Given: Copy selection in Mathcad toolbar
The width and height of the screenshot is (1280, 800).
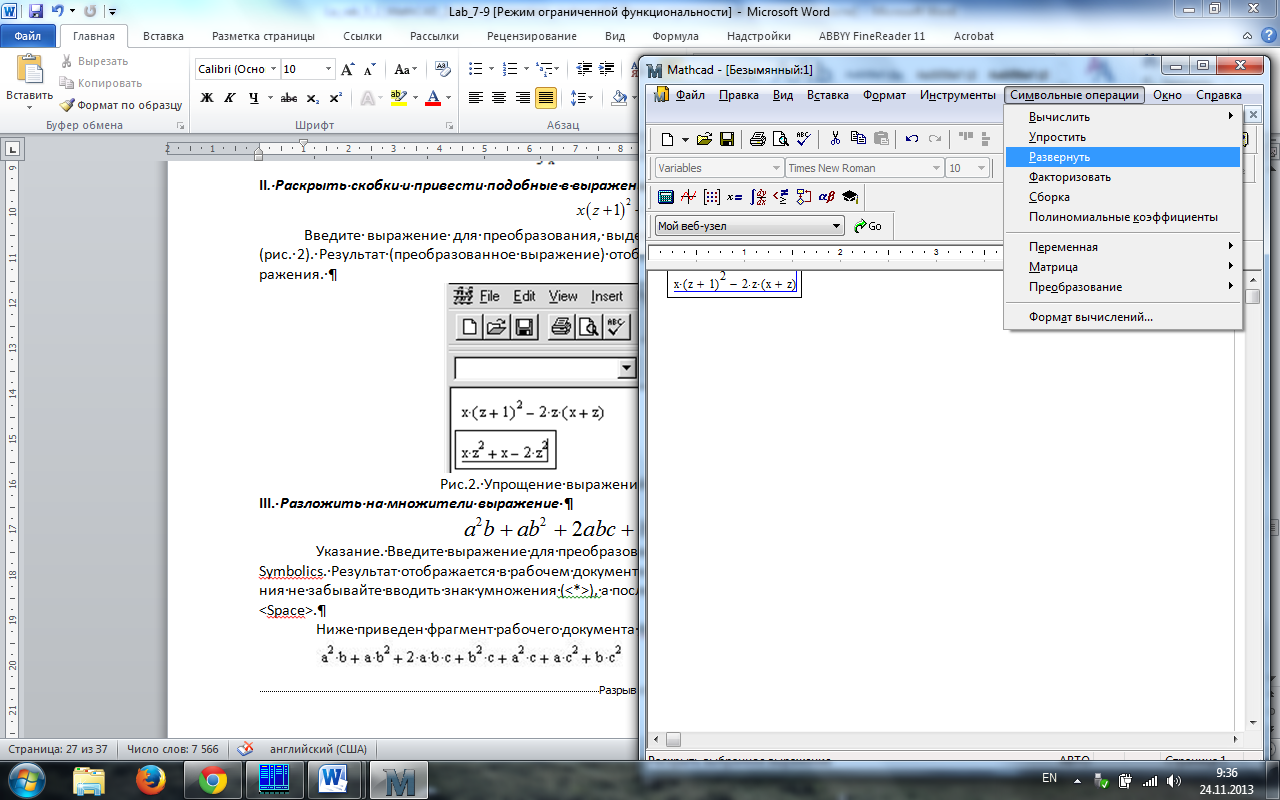Looking at the screenshot, I should (858, 139).
